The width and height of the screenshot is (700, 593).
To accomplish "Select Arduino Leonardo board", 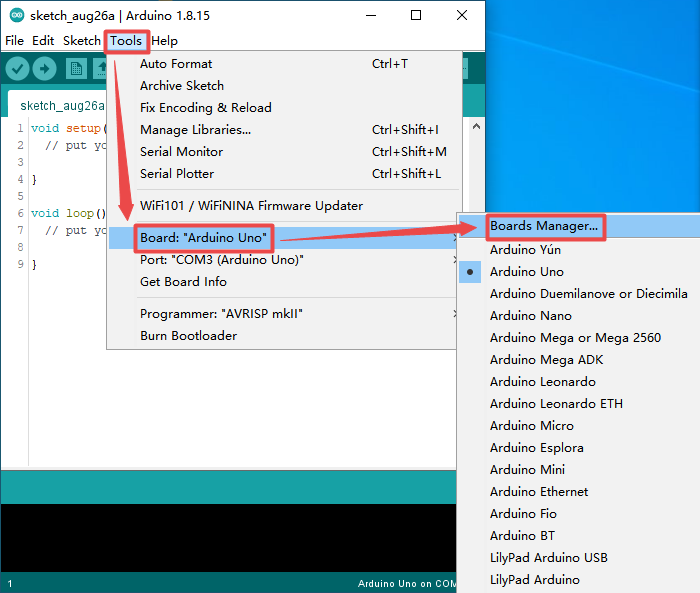I will (x=579, y=382).
